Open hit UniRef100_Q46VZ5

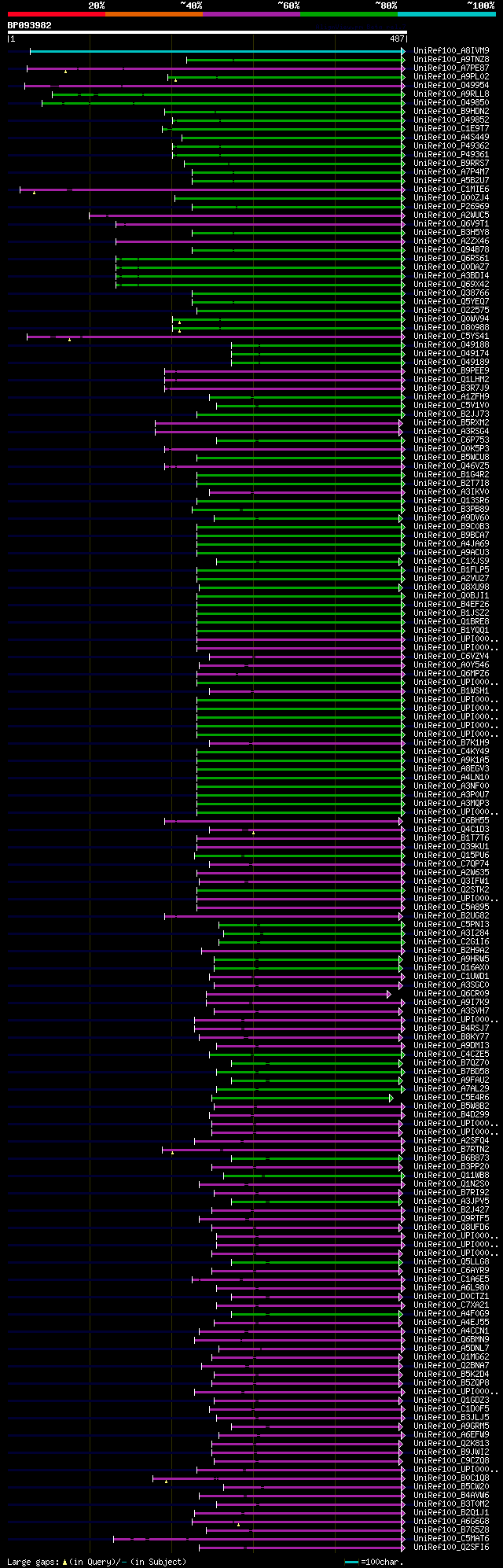coord(451,466)
